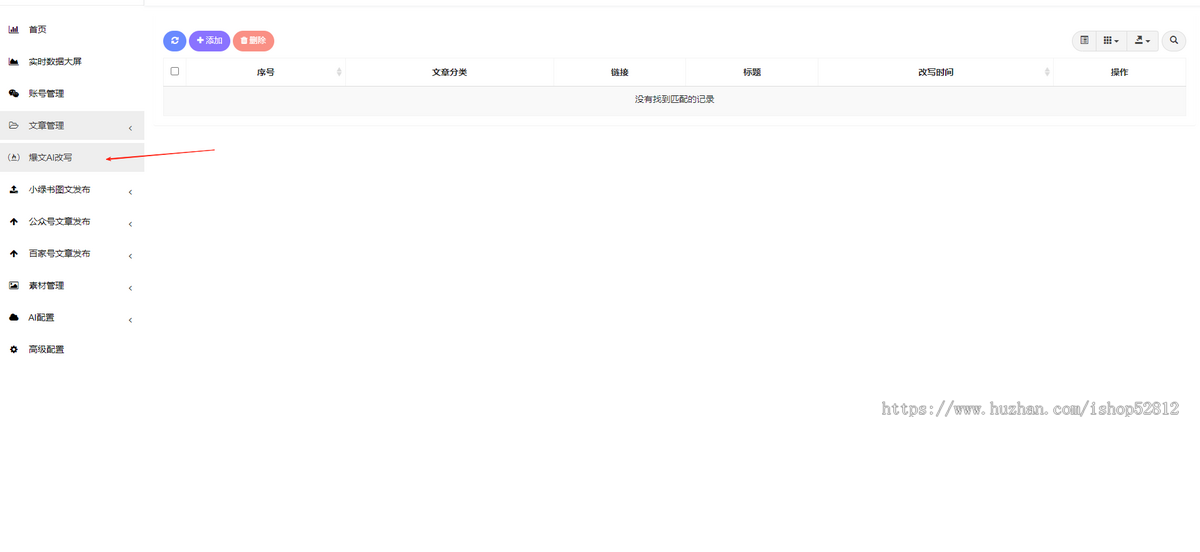Open the columns grid dropdown
The height and width of the screenshot is (552, 1200).
pos(1110,41)
